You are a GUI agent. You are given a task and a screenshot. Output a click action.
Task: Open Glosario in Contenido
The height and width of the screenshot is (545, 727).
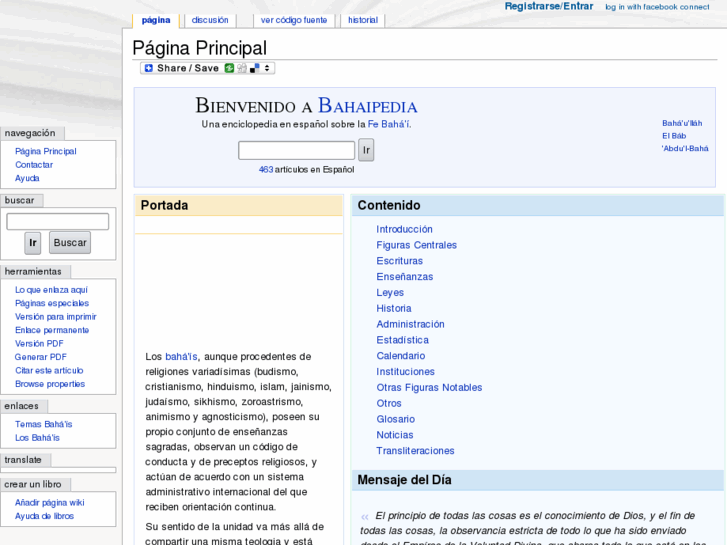click(395, 419)
